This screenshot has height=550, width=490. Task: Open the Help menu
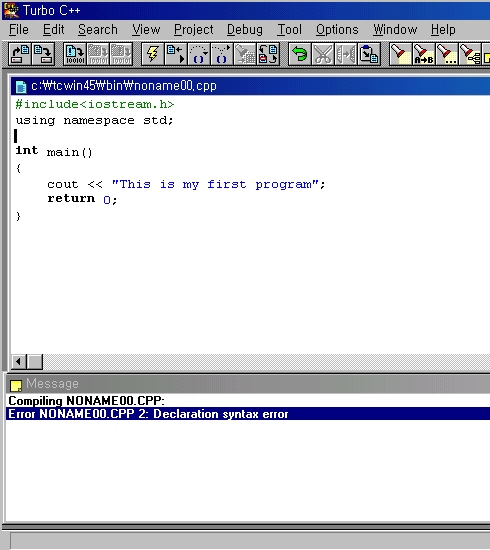443,30
